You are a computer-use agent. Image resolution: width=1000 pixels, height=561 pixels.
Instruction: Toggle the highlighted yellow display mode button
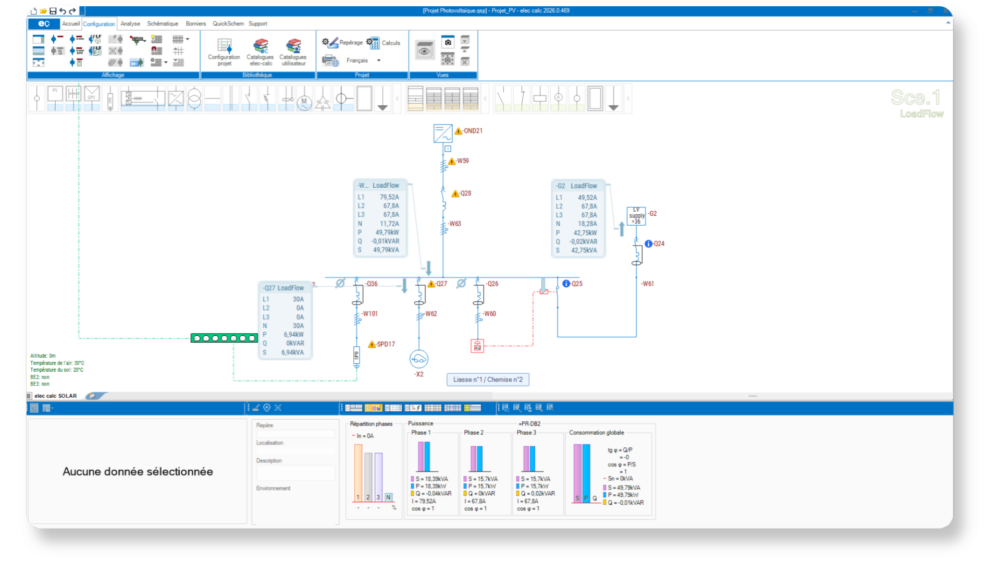tap(374, 408)
